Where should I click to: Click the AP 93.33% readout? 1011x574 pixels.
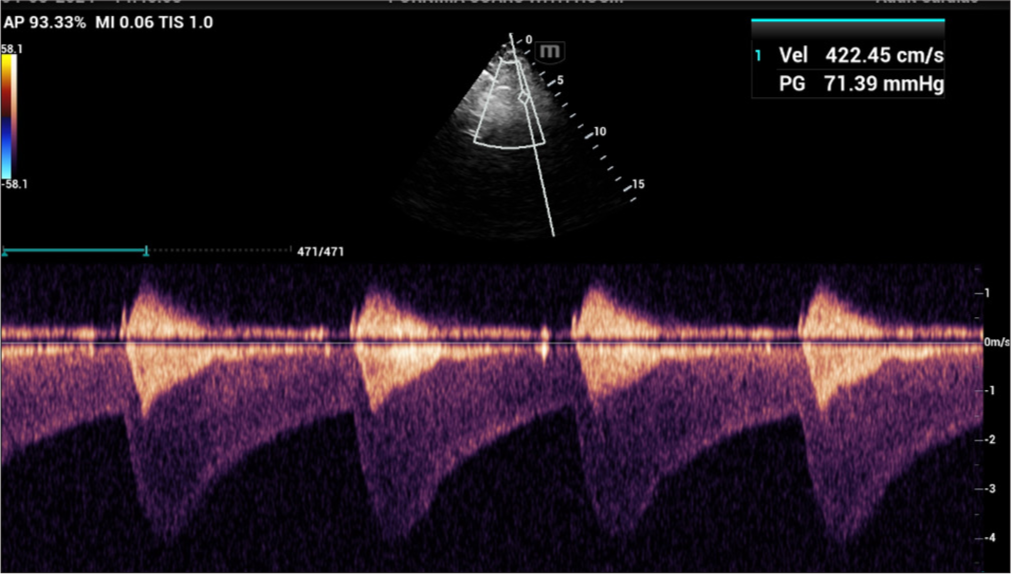click(x=46, y=23)
